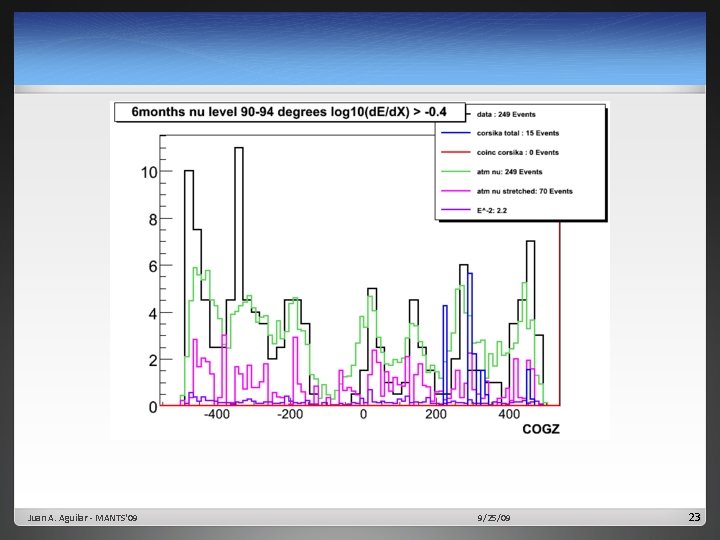Click footer text 'Juan A. Aguilar - MANTS'09'

pyautogui.click(x=82, y=518)
